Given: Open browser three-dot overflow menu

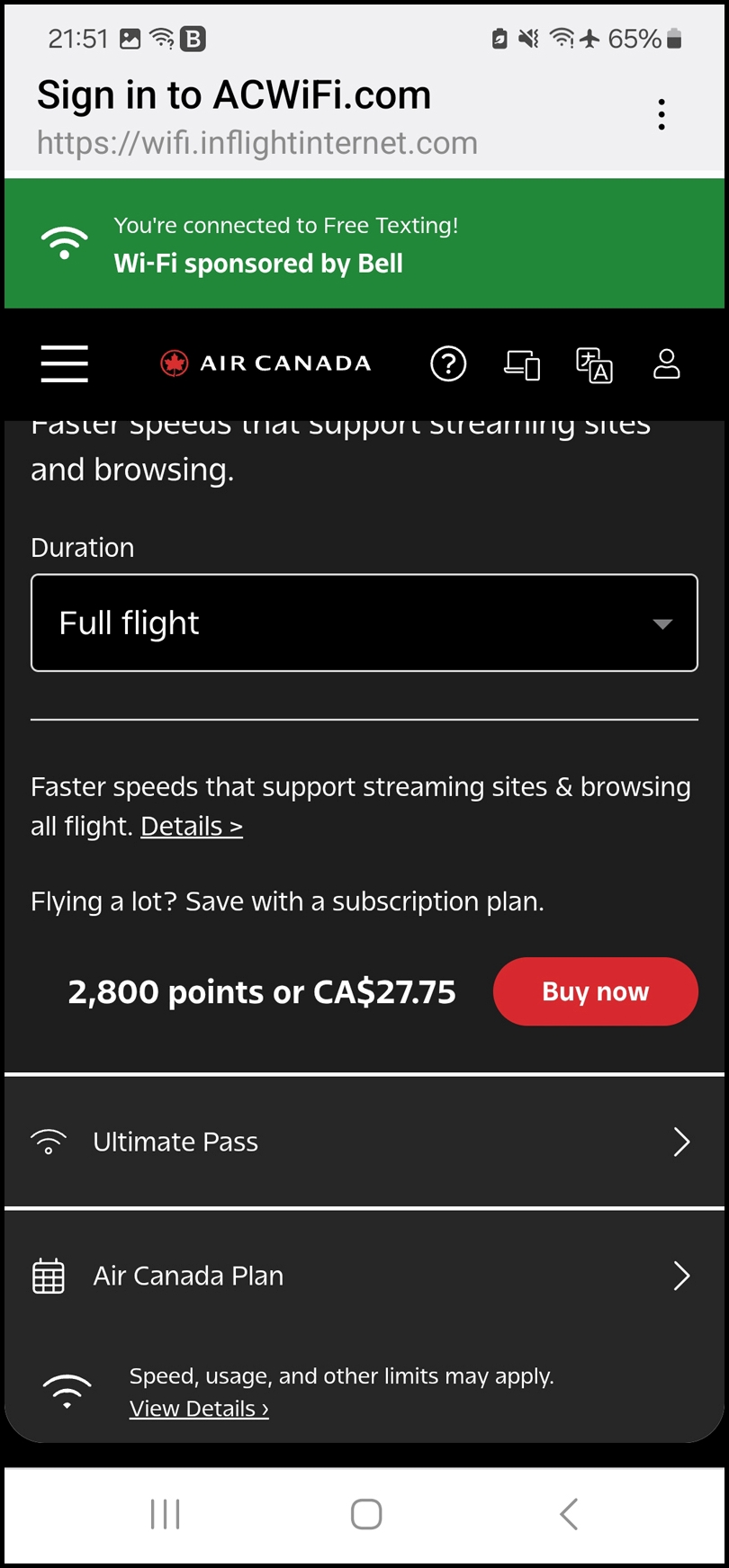Looking at the screenshot, I should pyautogui.click(x=661, y=115).
